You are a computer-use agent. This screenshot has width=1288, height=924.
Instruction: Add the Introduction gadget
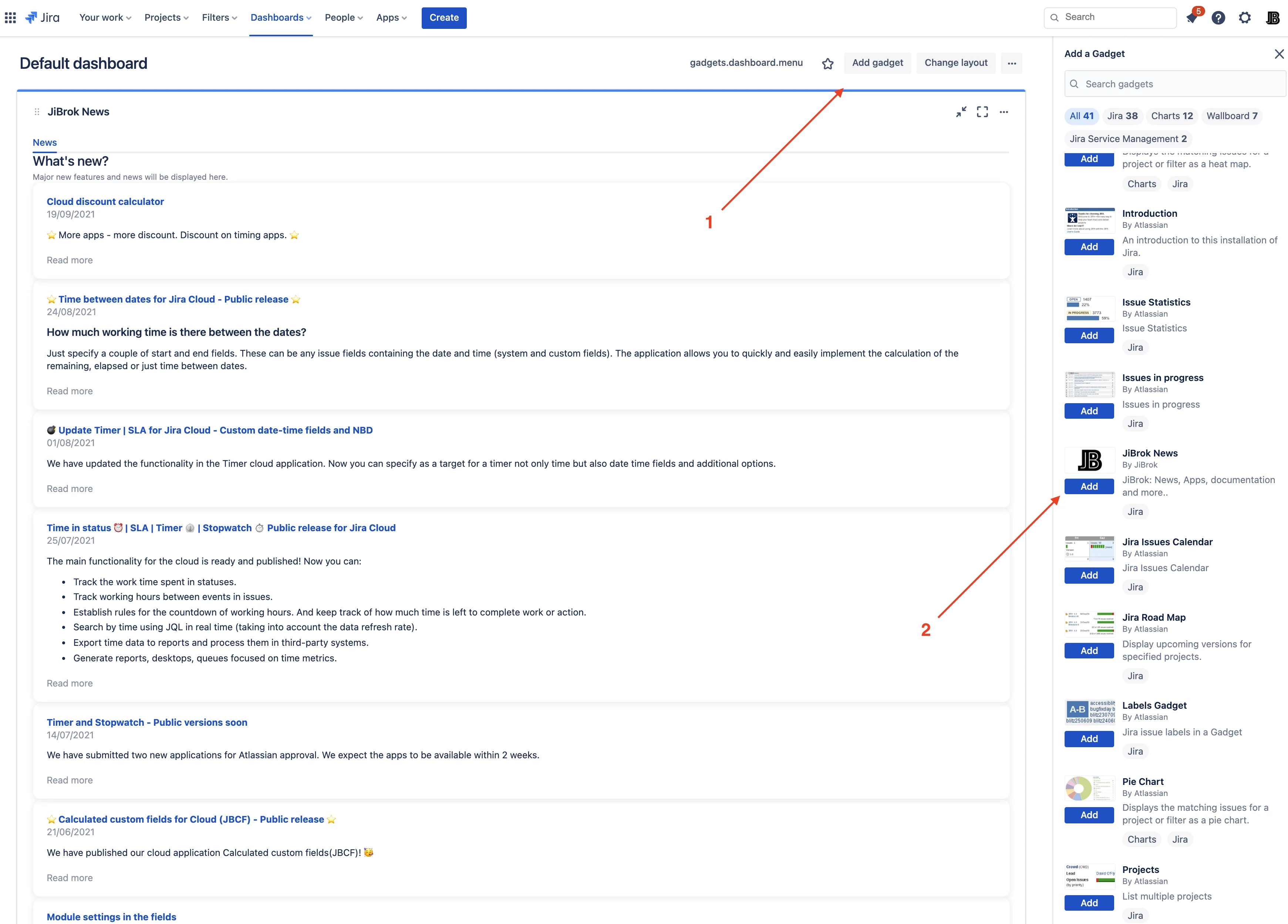point(1089,247)
